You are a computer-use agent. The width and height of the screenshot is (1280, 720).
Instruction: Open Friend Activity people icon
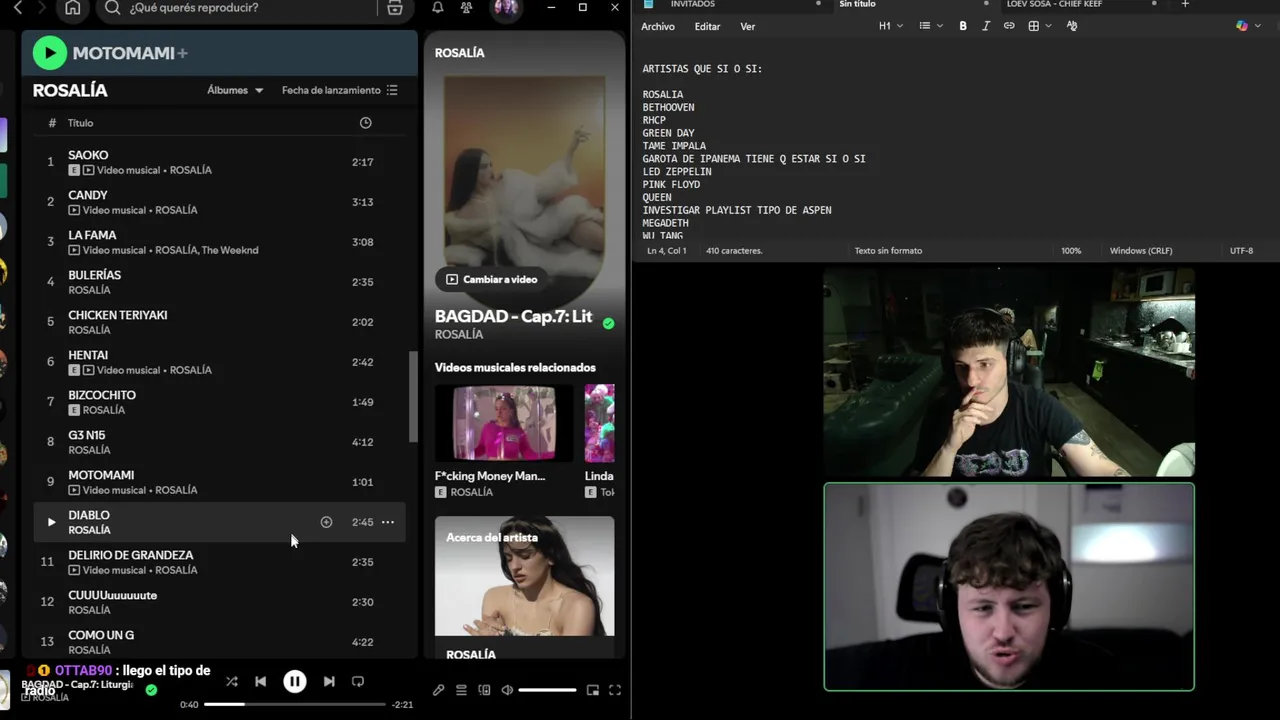pyautogui.click(x=467, y=8)
